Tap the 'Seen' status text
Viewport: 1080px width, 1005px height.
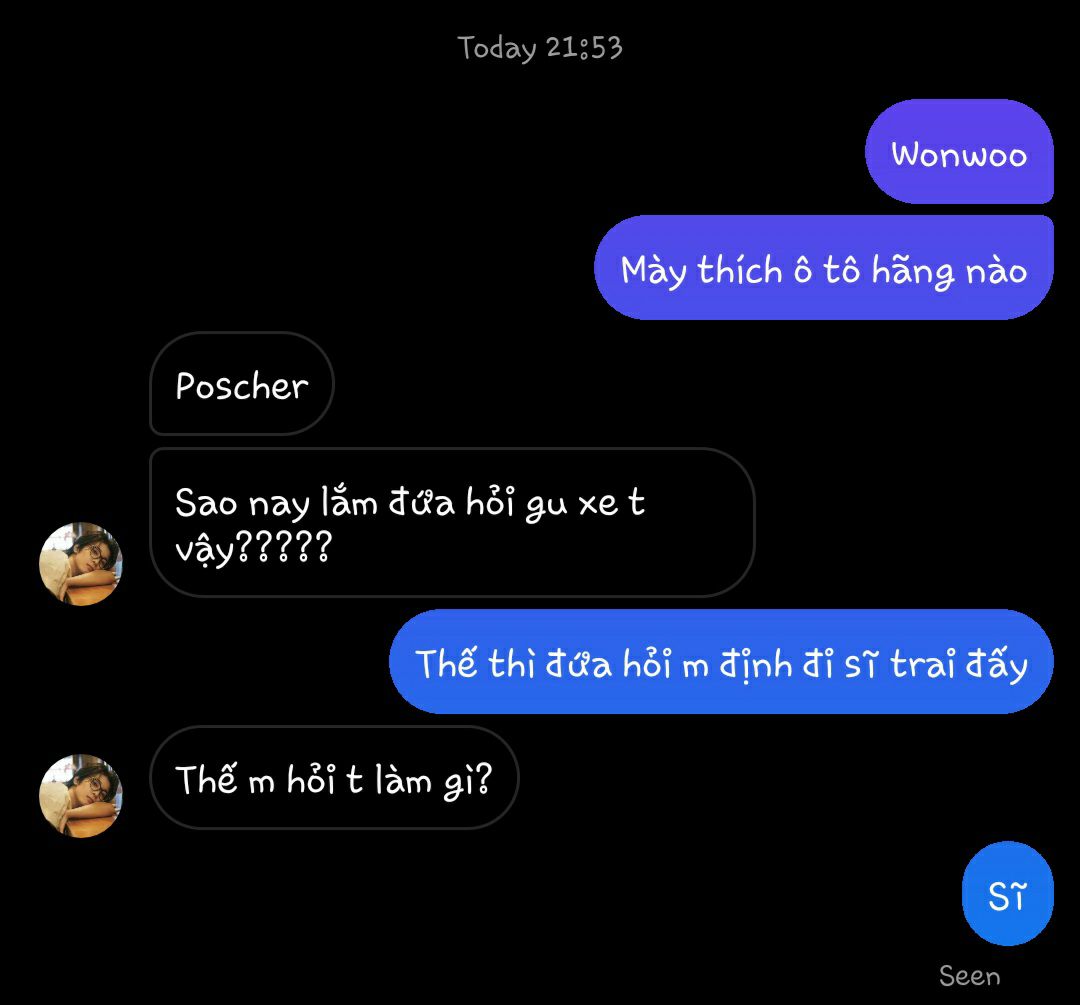pos(970,976)
